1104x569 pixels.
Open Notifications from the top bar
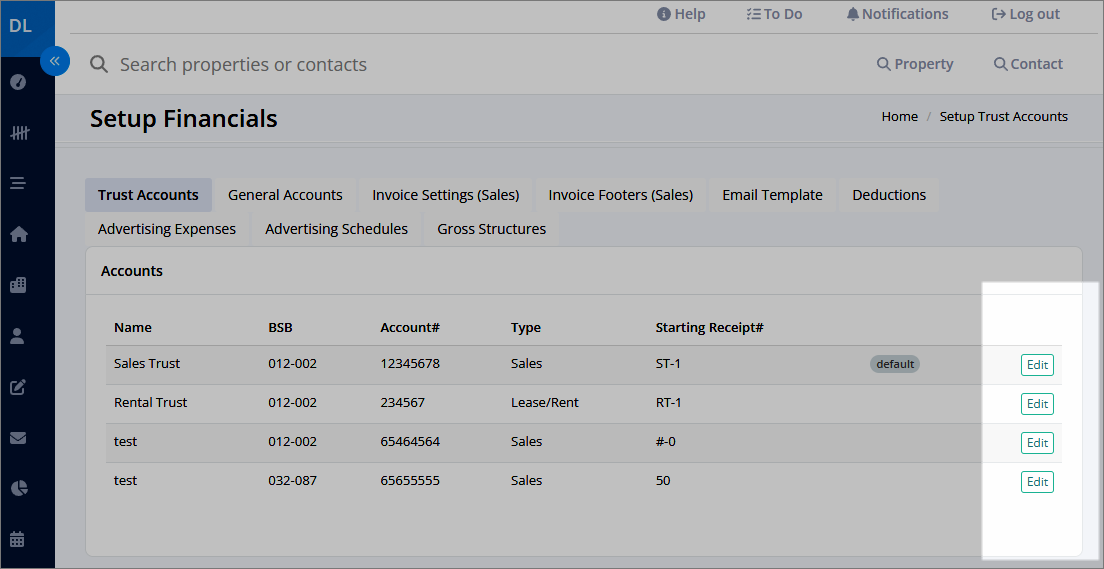[x=897, y=14]
